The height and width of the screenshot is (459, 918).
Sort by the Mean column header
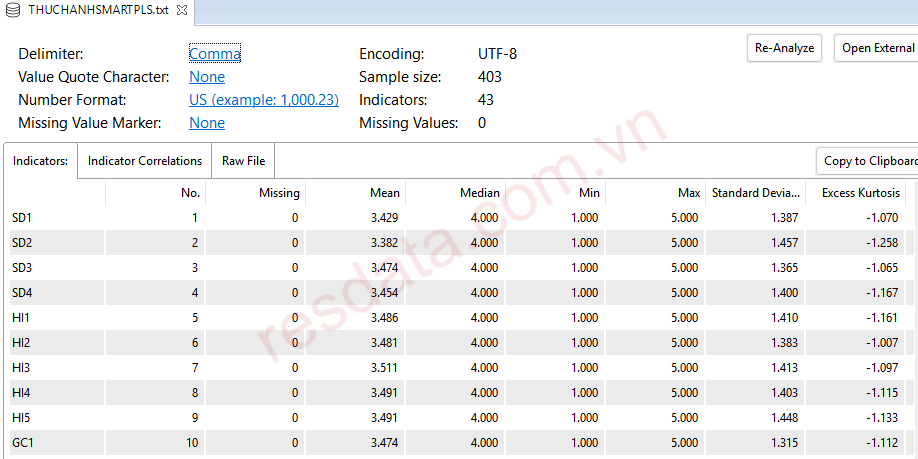point(384,193)
